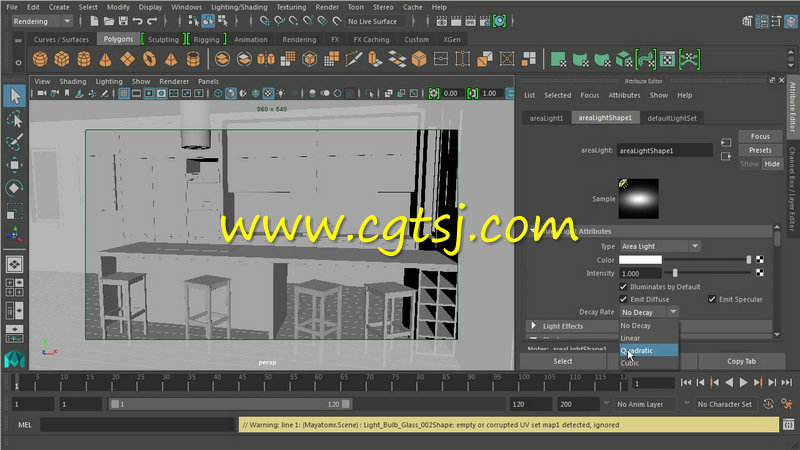Select the arrow Select tool
Viewport: 800px width, 450px height.
coord(15,96)
